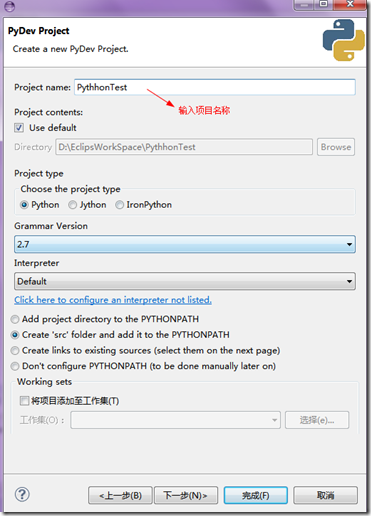Click into the Project name text field
Screen dimensions: 371x516
click(215, 87)
